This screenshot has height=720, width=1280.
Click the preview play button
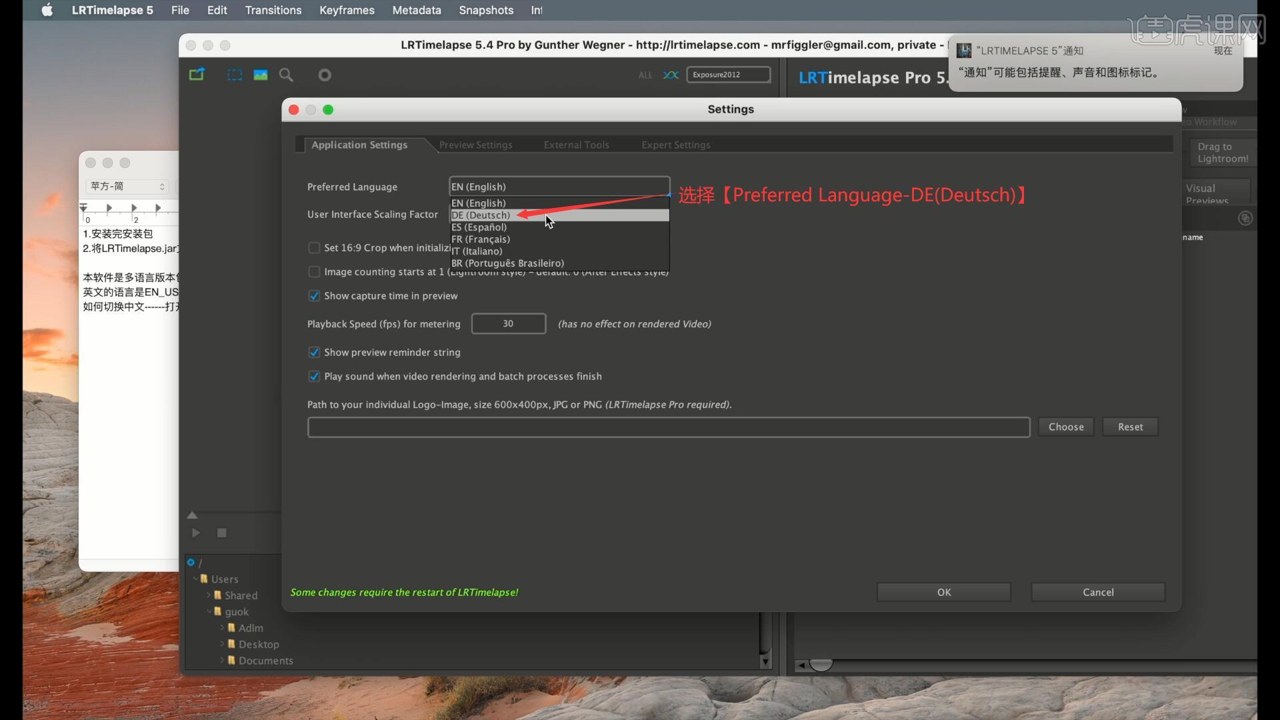pos(196,533)
